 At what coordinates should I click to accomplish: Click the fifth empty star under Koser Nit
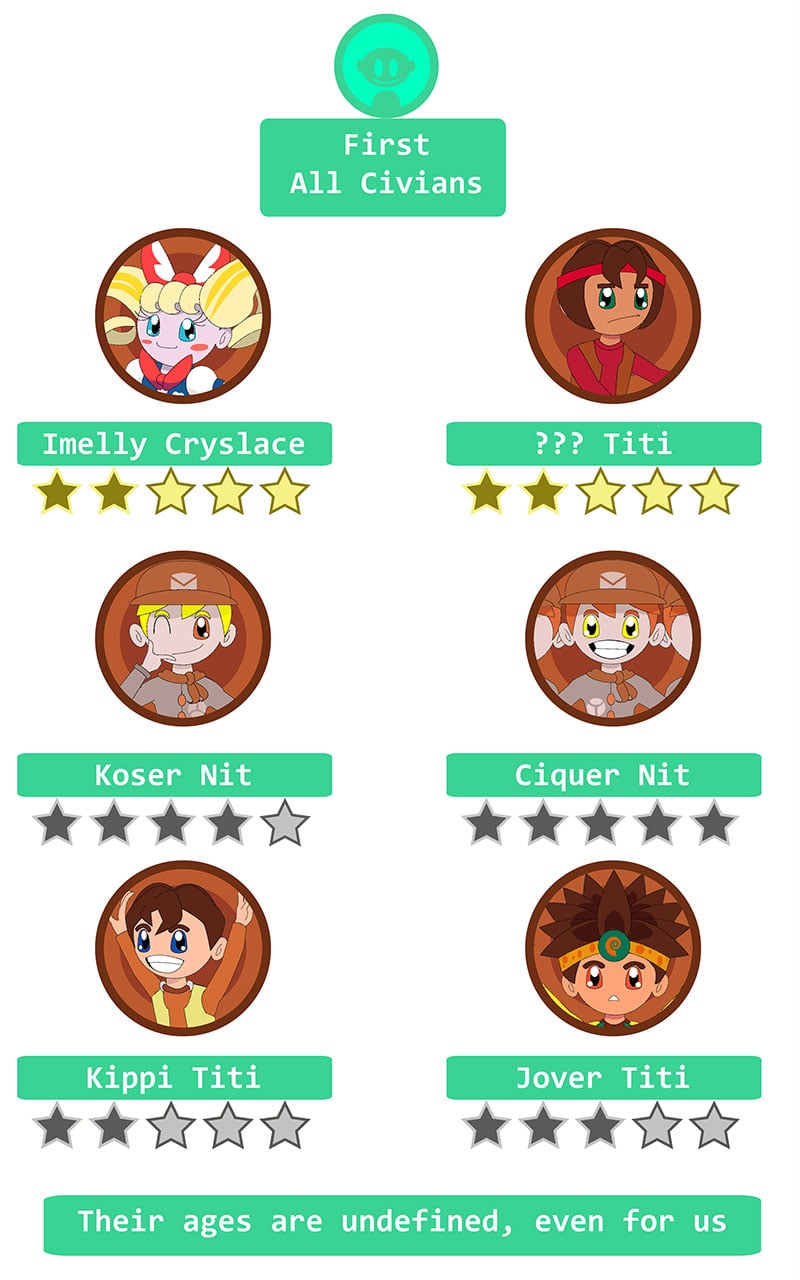click(285, 823)
